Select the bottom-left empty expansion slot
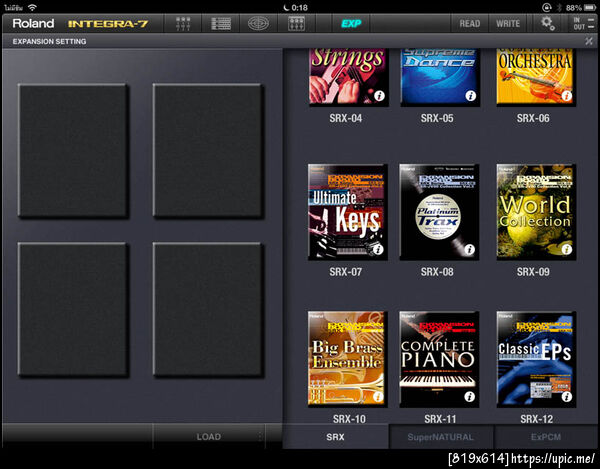Screen dimensions: 600x469 tap(73, 309)
